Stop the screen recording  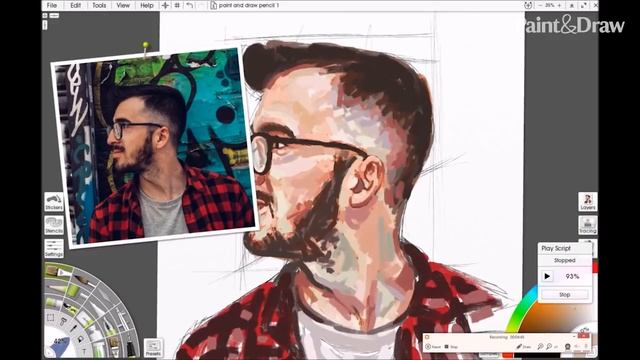tap(451, 347)
